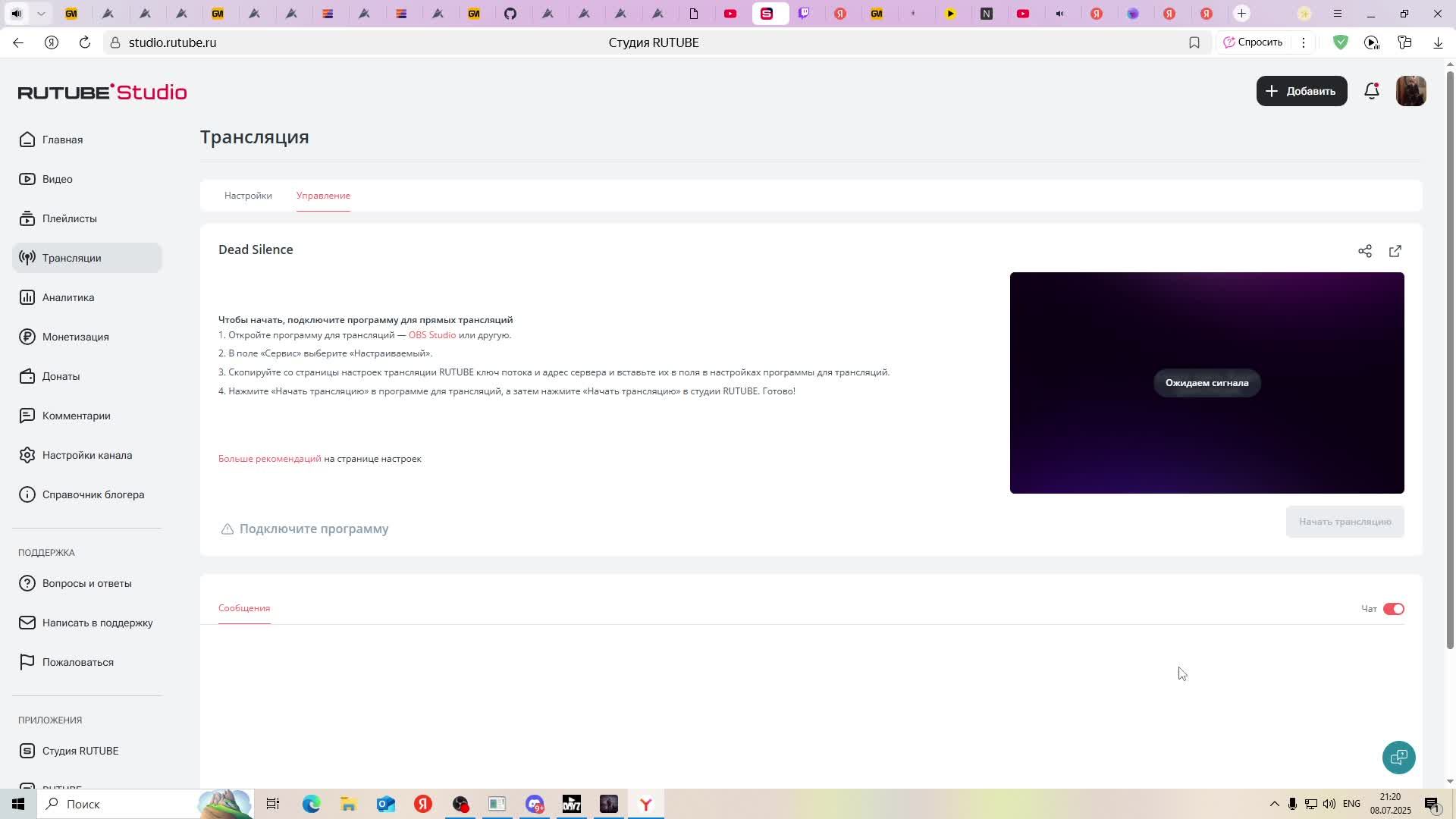This screenshot has width=1456, height=819.
Task: Open the browser three-dot page menu
Action: (x=1304, y=42)
